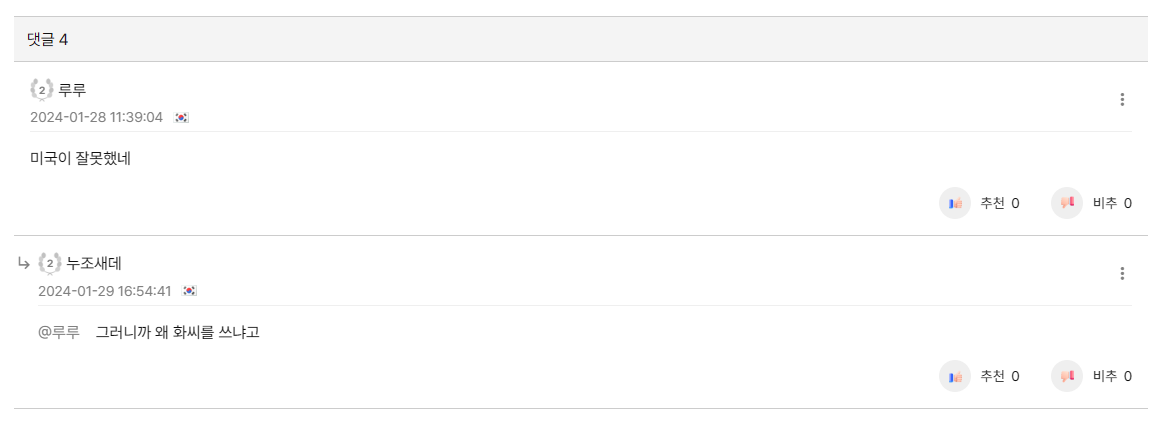
Task: Click the reply arrow icon before 누조새데
Action: point(23,263)
